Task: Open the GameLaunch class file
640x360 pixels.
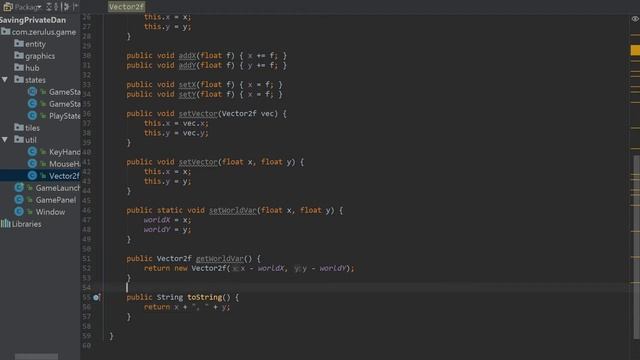Action: 58,188
